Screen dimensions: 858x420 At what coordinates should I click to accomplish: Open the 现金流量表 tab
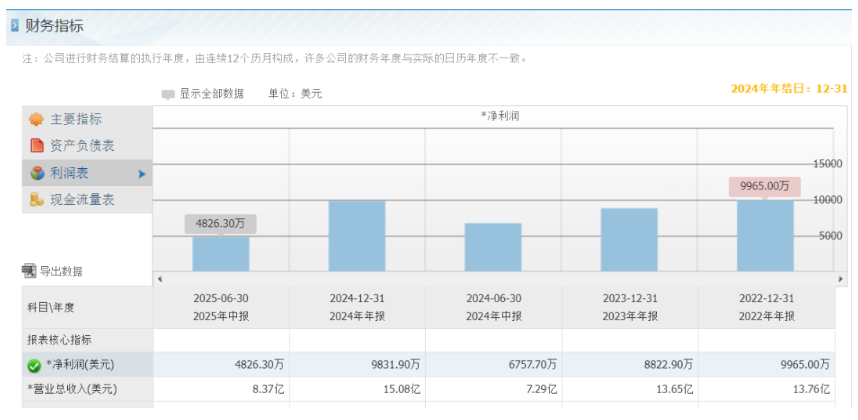point(82,200)
